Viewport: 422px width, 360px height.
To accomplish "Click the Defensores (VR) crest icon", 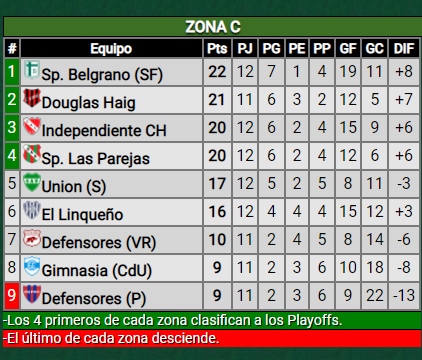I will 32,238.
